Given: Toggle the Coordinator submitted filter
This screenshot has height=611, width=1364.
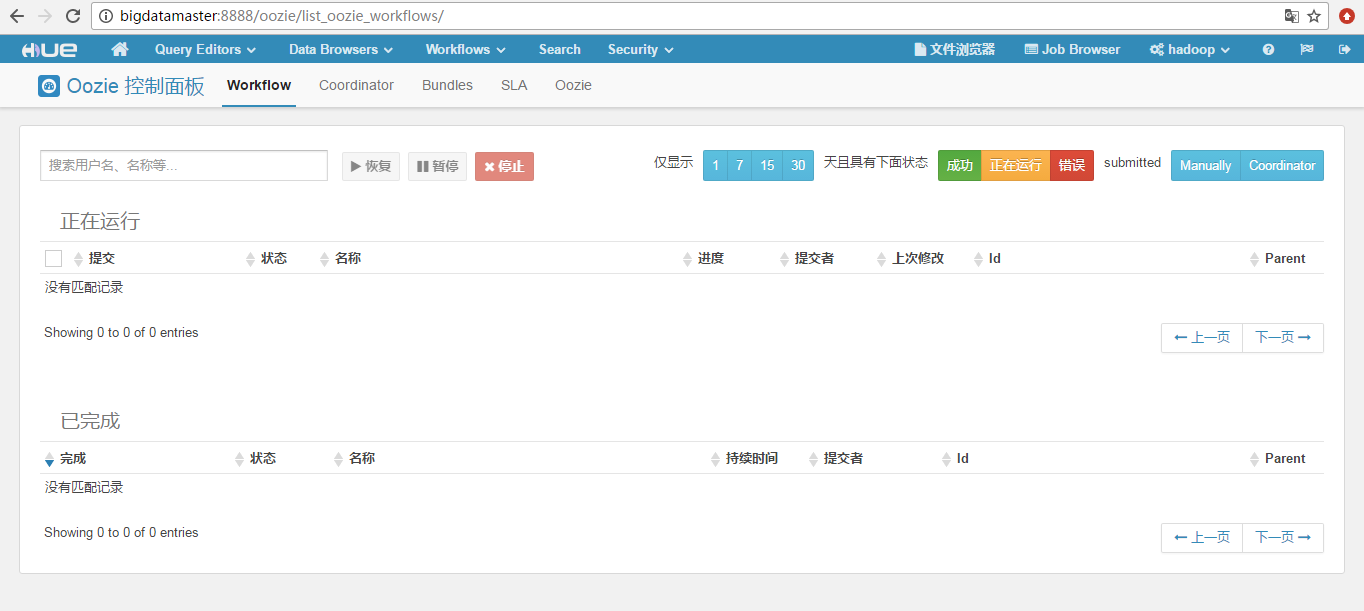Looking at the screenshot, I should point(1282,165).
